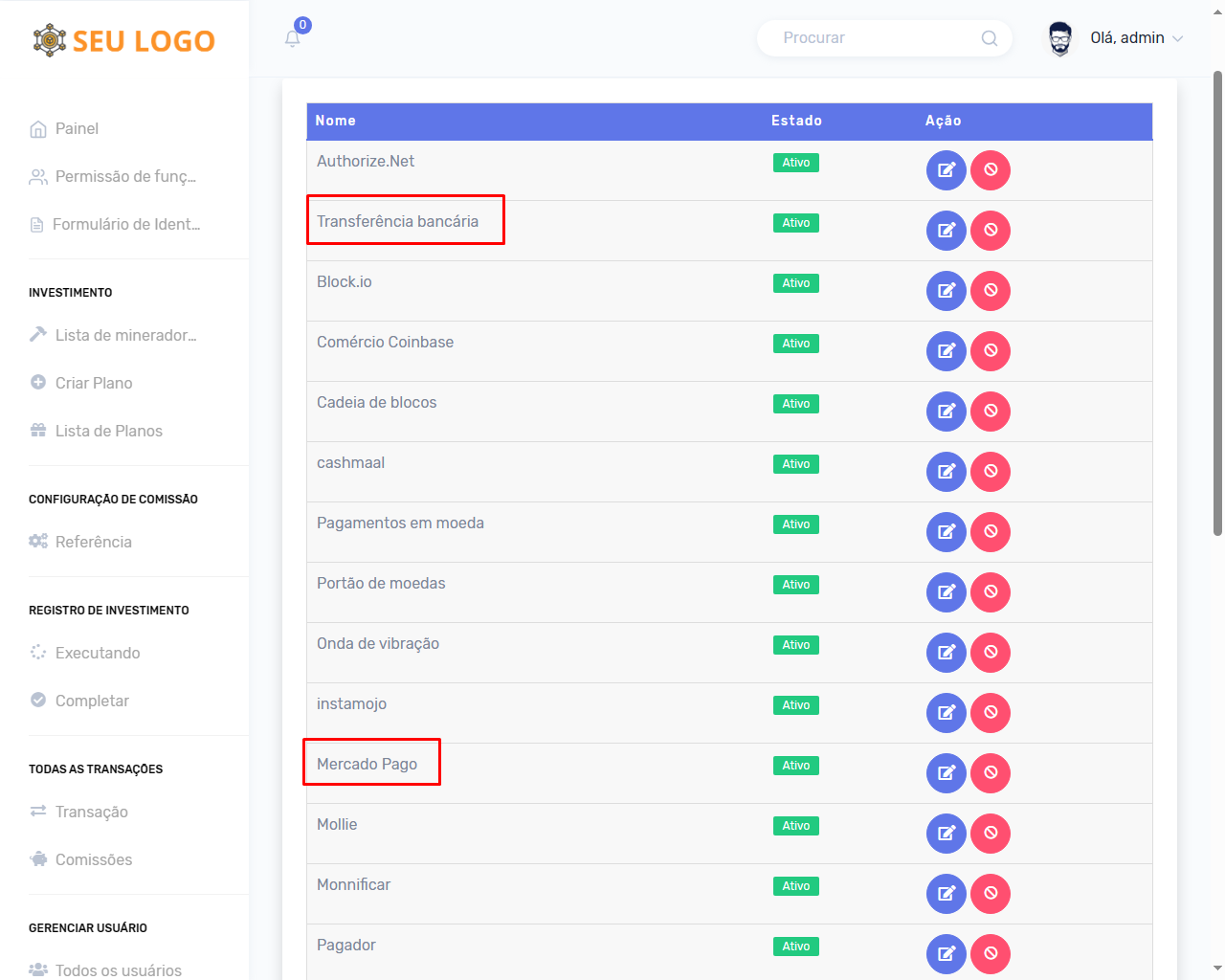Image resolution: width=1225 pixels, height=980 pixels.
Task: Click the search magnifier icon
Action: tap(990, 38)
